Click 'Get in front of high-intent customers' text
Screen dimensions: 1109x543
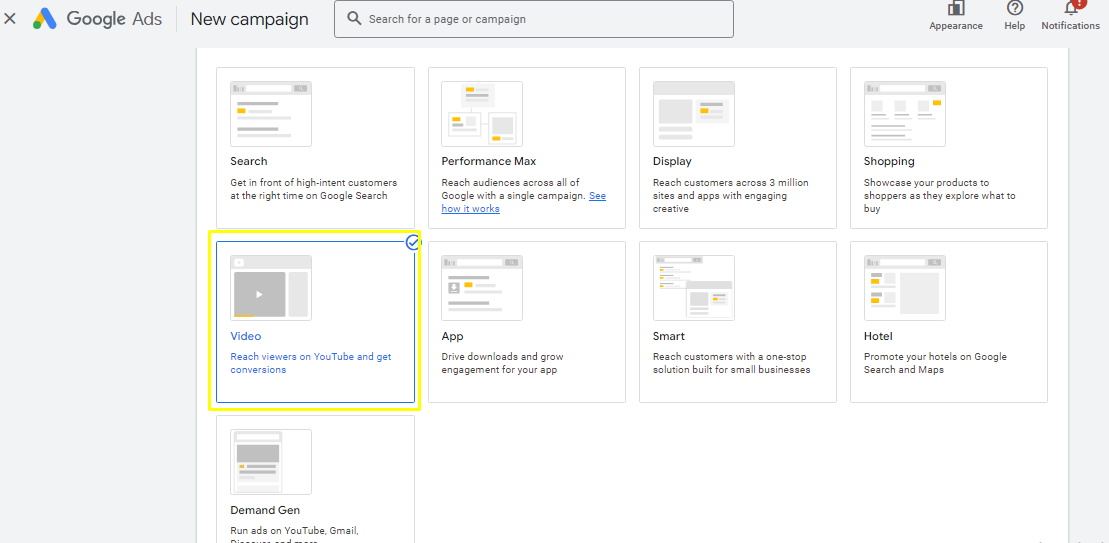tap(313, 189)
